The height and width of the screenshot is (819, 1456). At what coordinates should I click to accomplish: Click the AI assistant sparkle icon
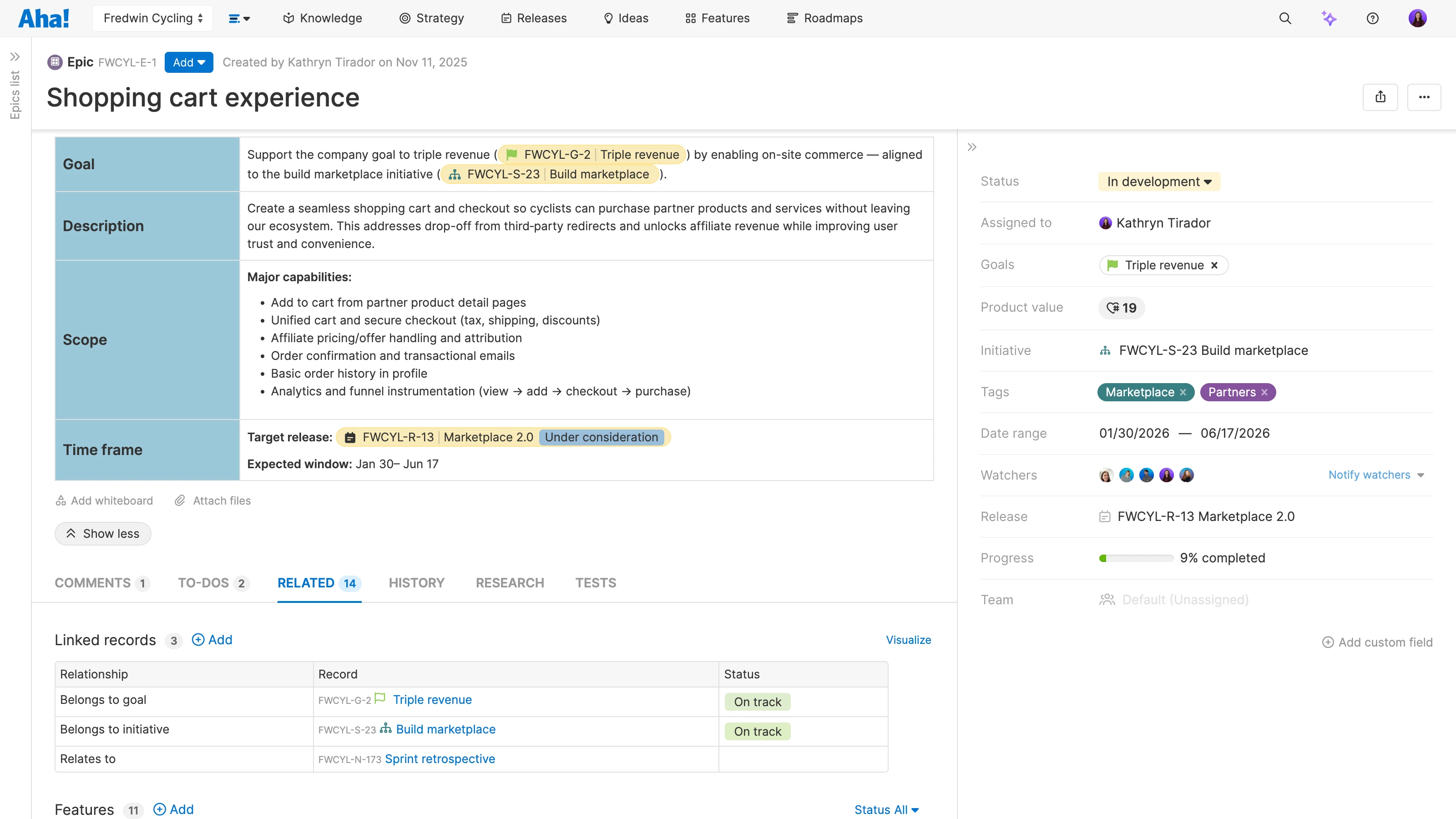1329,18
